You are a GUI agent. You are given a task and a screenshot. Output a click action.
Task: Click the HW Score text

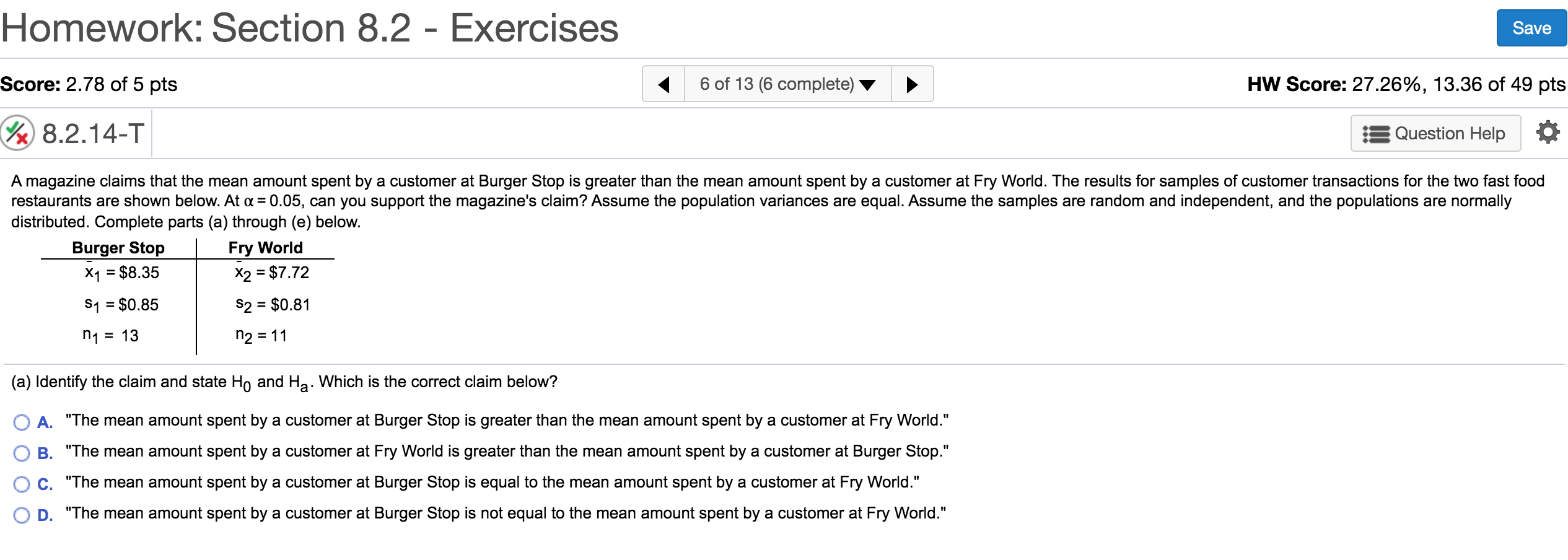pyautogui.click(x=1406, y=84)
